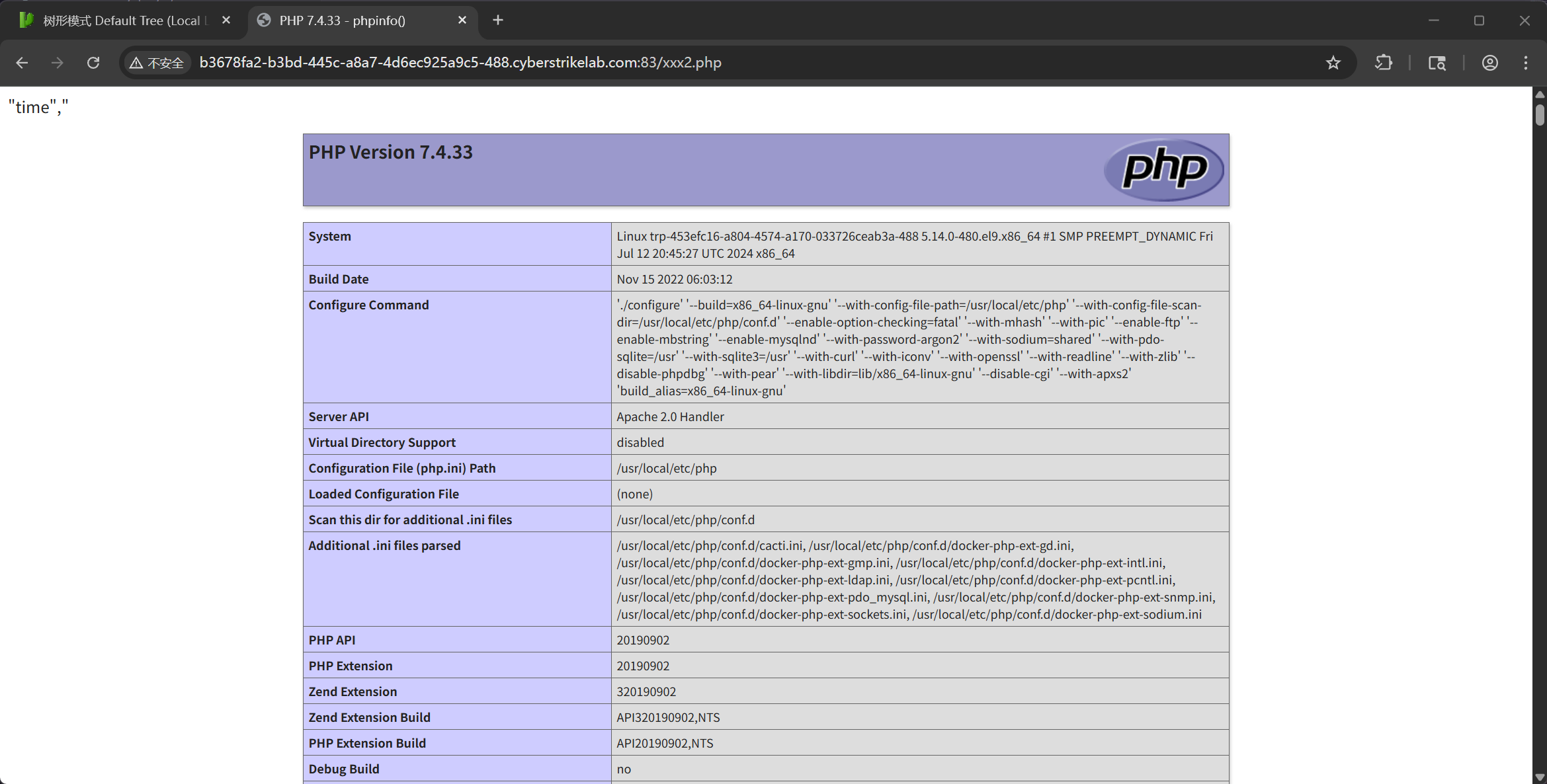Click the scrollbar down arrow
Image resolution: width=1547 pixels, height=784 pixels.
point(1540,777)
